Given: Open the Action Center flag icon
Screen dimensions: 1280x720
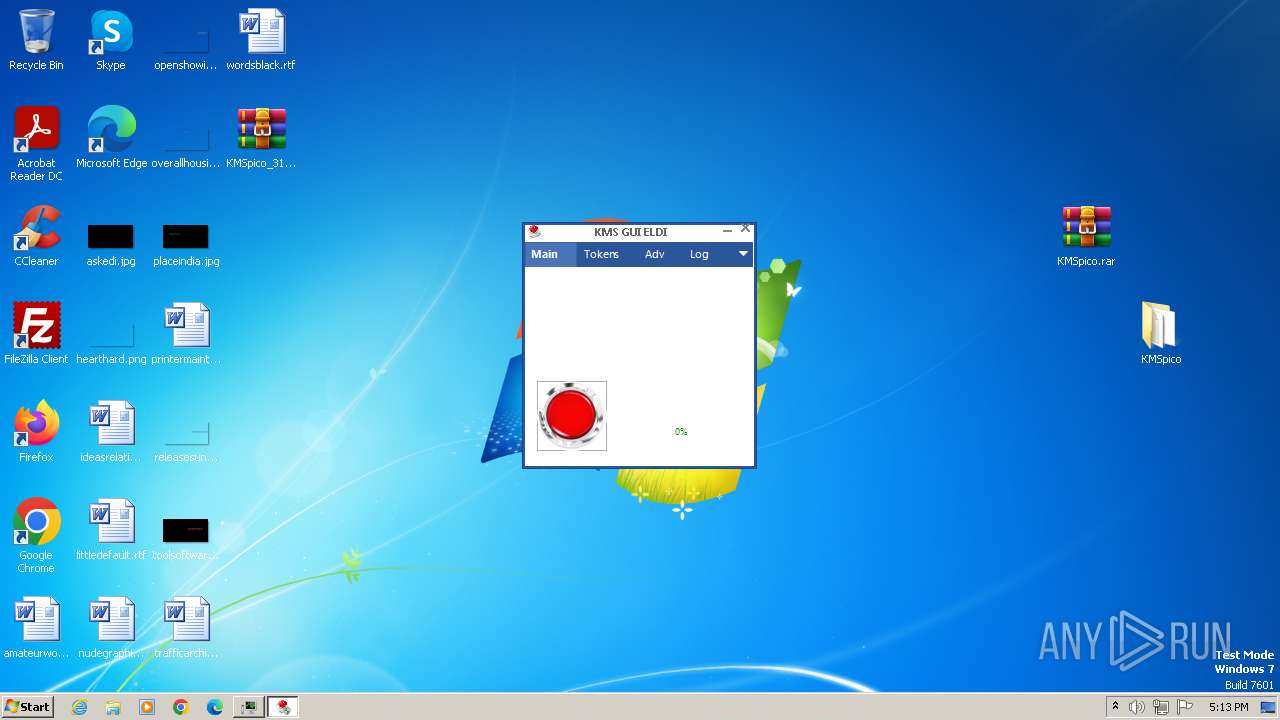Looking at the screenshot, I should (1185, 707).
